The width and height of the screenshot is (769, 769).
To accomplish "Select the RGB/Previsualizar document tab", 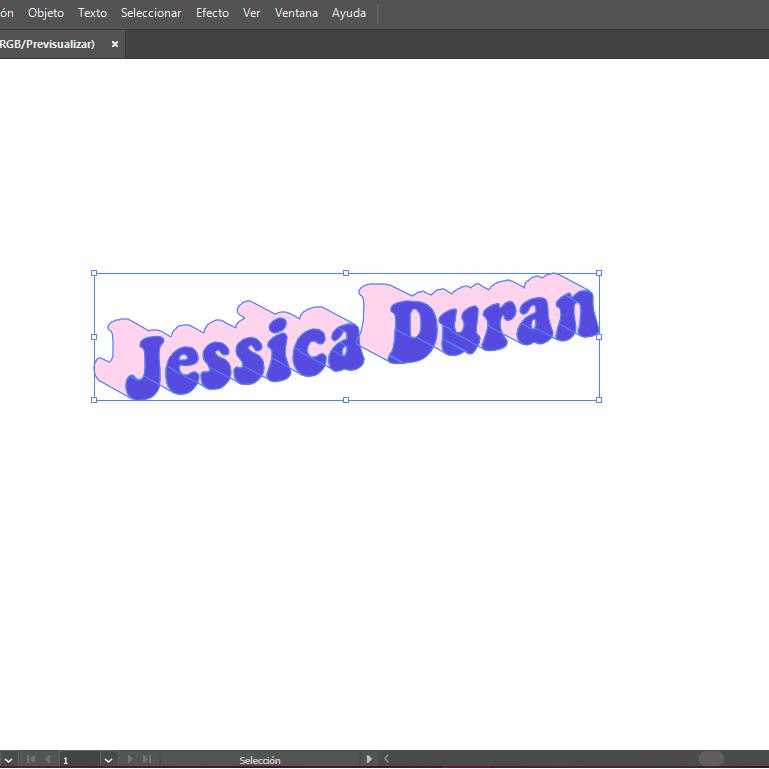I will pos(48,44).
